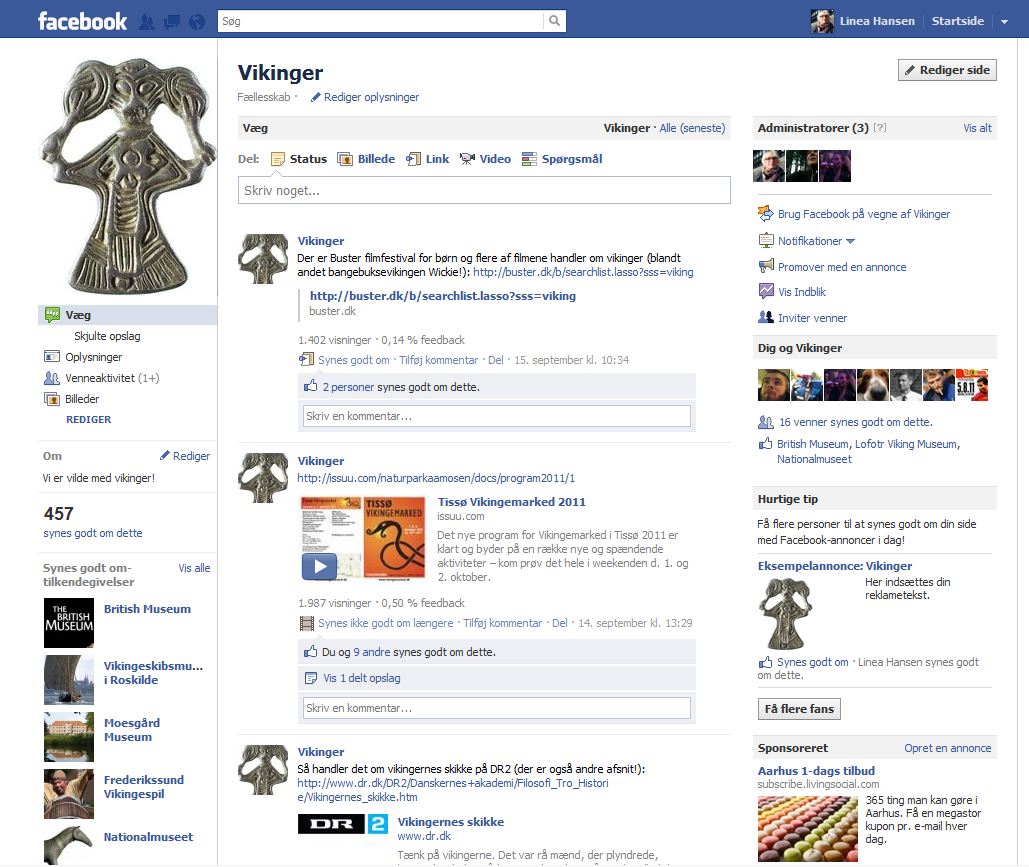Click thumbs-up icon beside 2 personer
Screen dimensions: 1029x867
coord(310,386)
